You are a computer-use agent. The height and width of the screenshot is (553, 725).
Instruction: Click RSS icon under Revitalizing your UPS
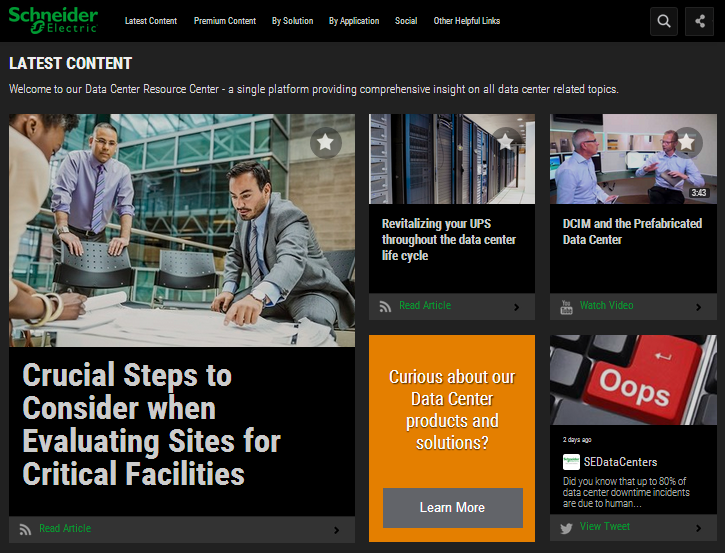point(385,306)
